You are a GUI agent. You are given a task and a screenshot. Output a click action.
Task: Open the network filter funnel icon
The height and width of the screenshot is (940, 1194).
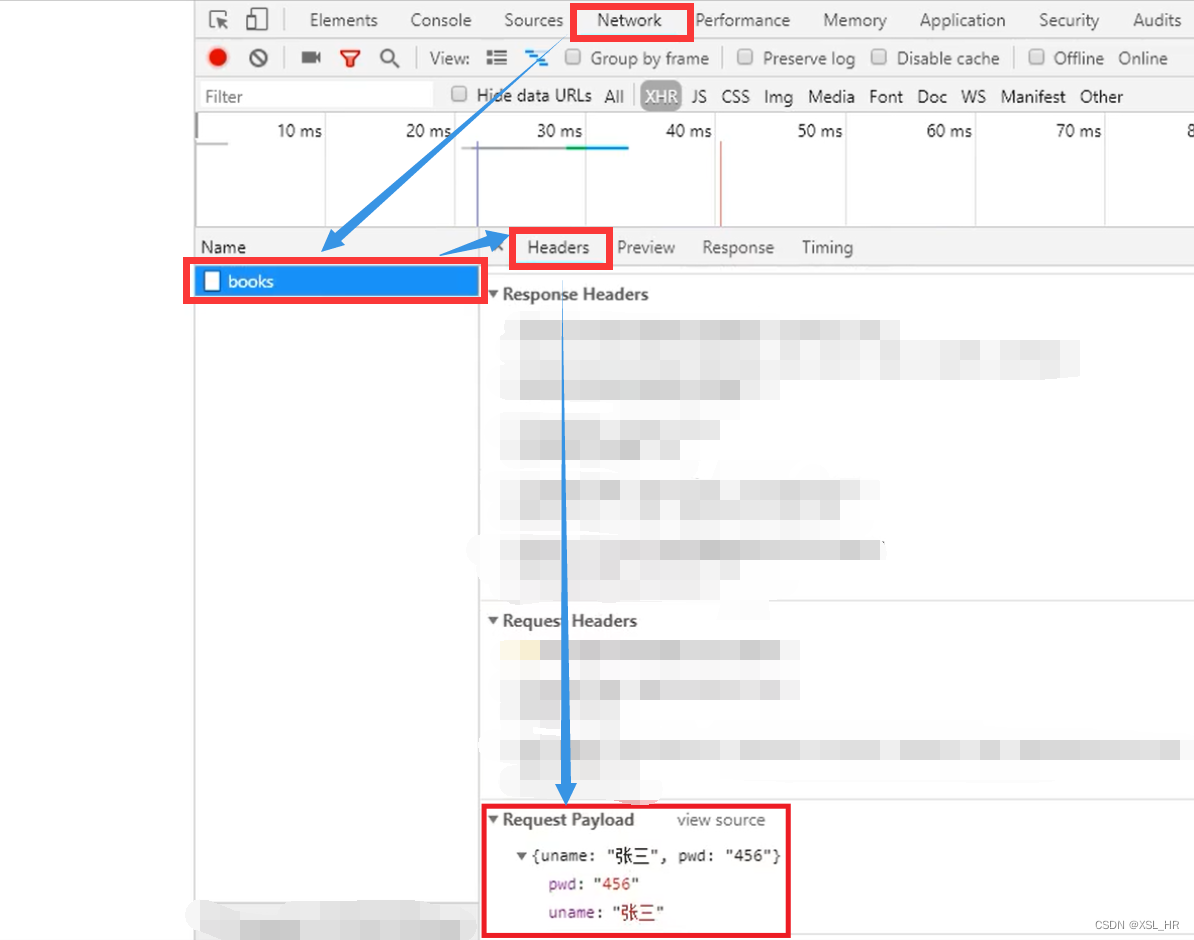(350, 58)
